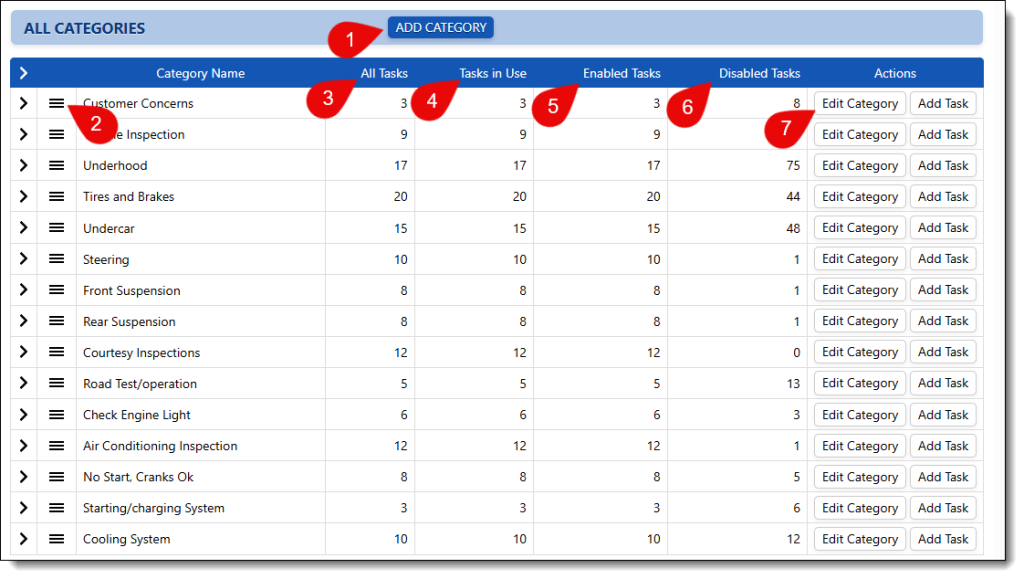The height and width of the screenshot is (579, 1024).
Task: Click the Starting/charging System reorder handle
Action: (x=57, y=508)
